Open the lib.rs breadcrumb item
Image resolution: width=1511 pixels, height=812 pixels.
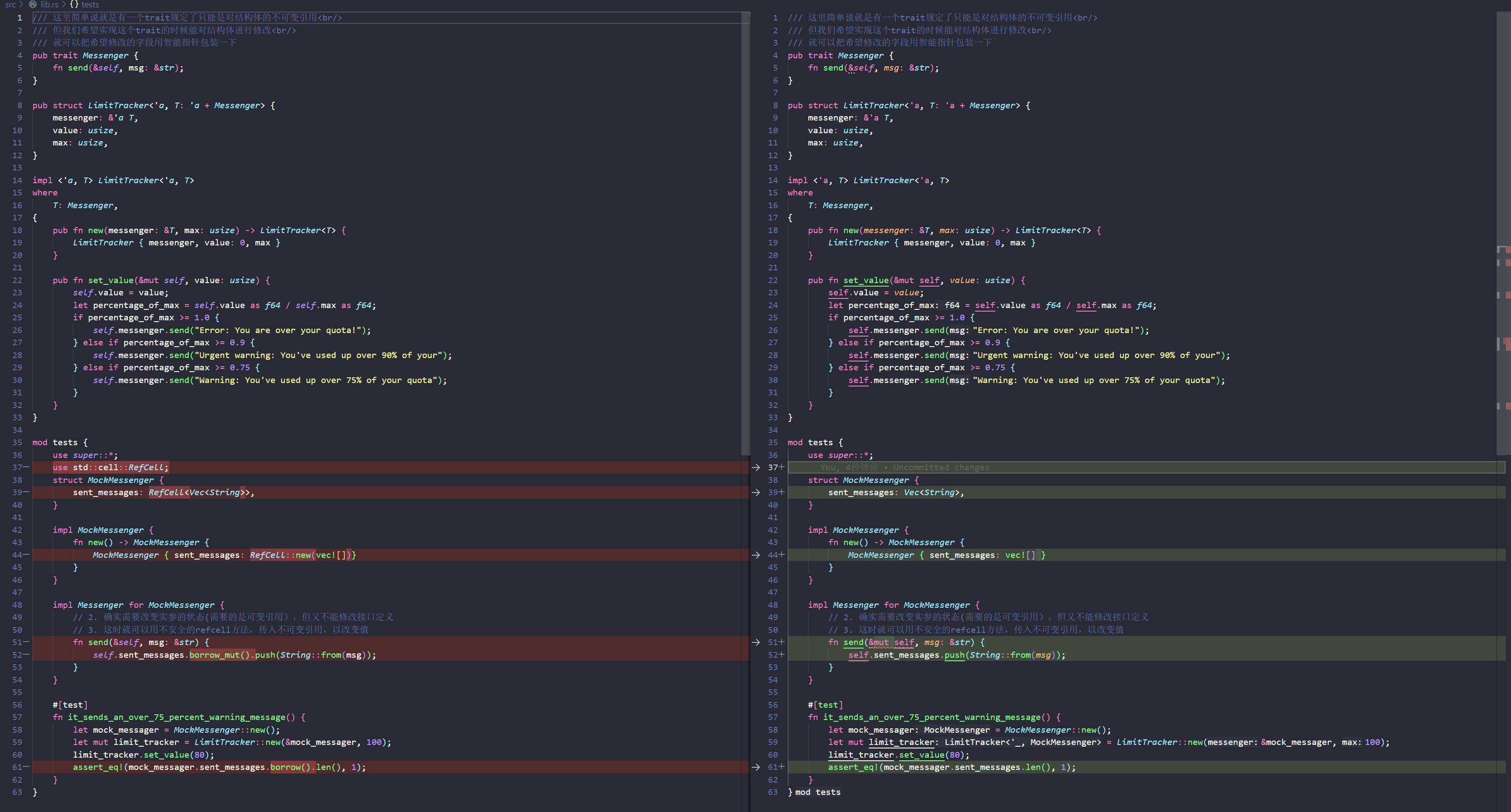click(x=49, y=5)
